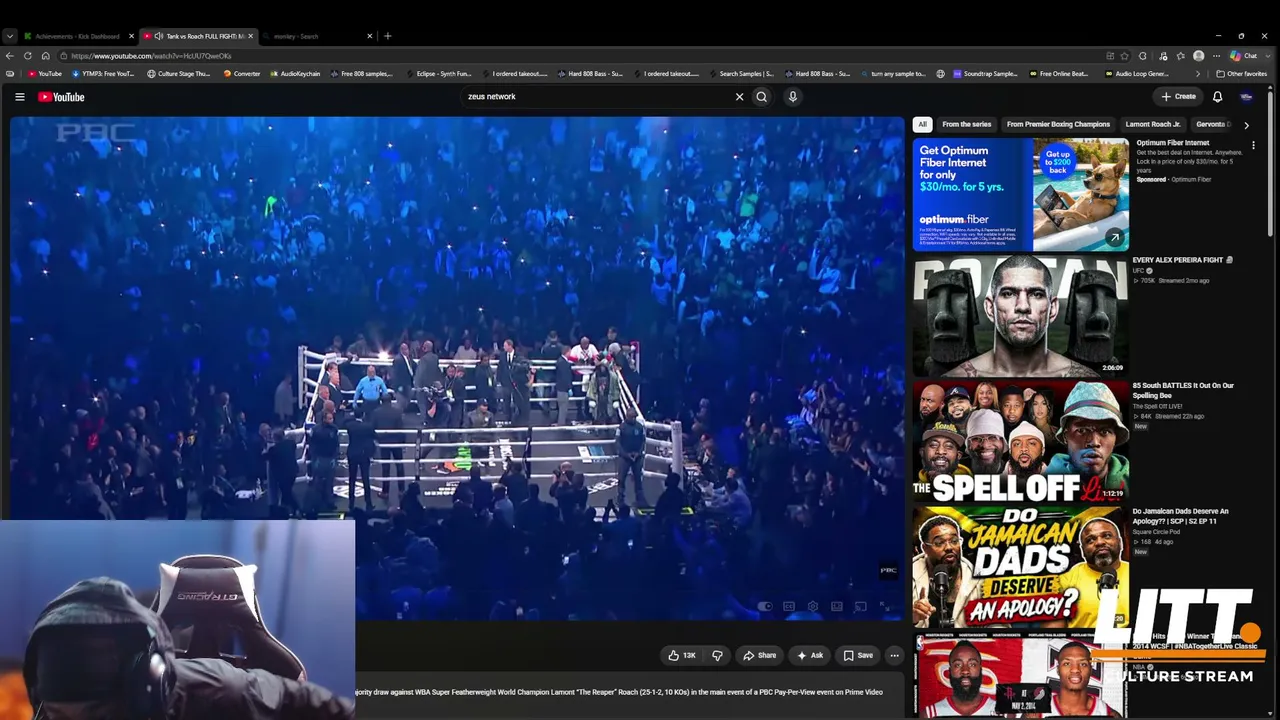
Task: Select the 'All' filter chip
Action: (922, 124)
